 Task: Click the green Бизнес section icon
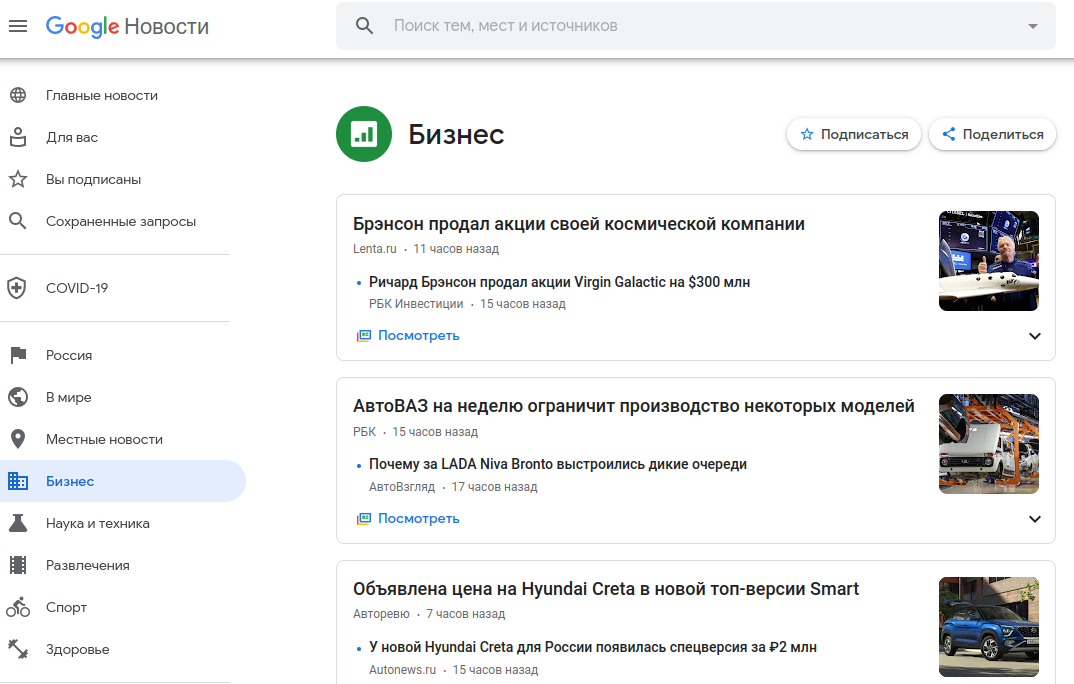364,134
